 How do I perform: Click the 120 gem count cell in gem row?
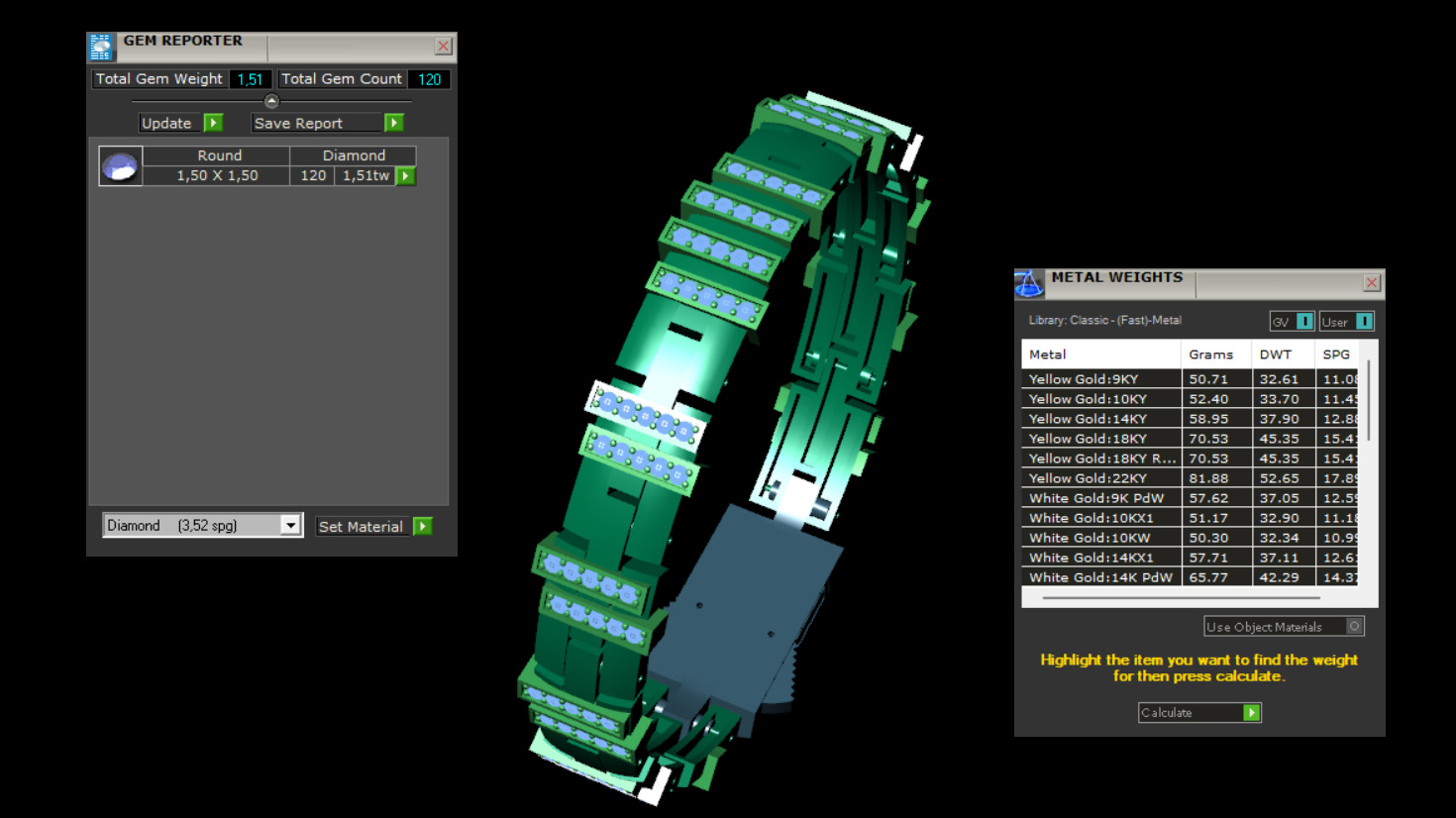(313, 175)
